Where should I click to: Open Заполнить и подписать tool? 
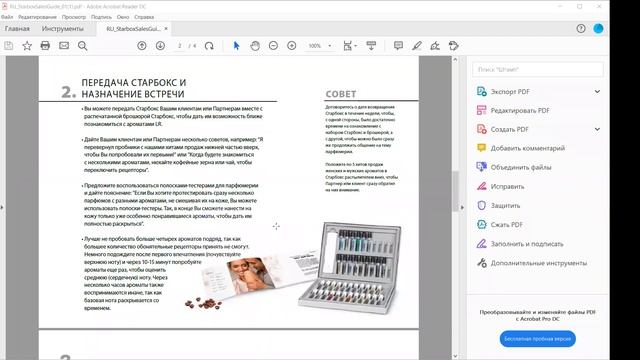[x=527, y=244]
